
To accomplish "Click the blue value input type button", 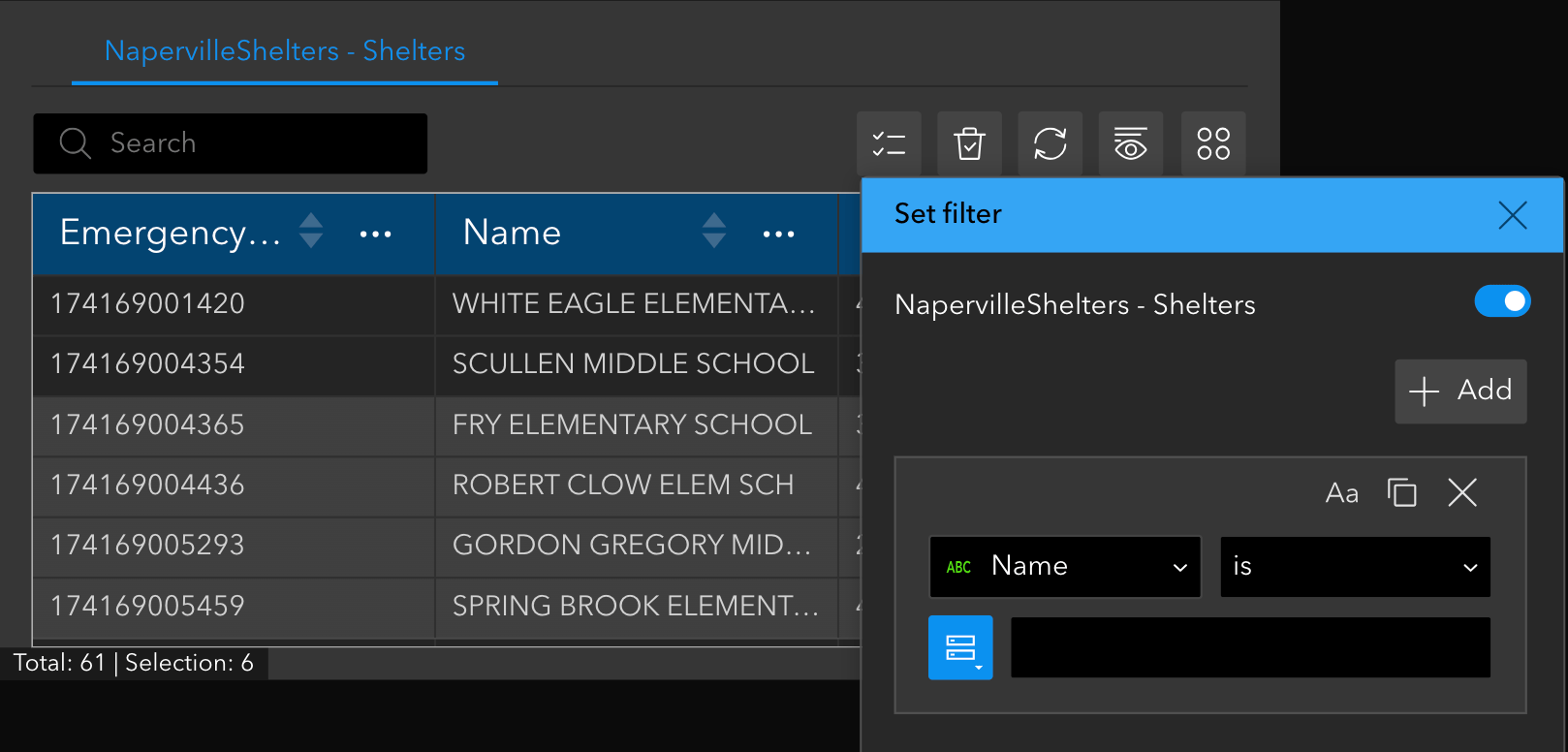I will [x=960, y=647].
